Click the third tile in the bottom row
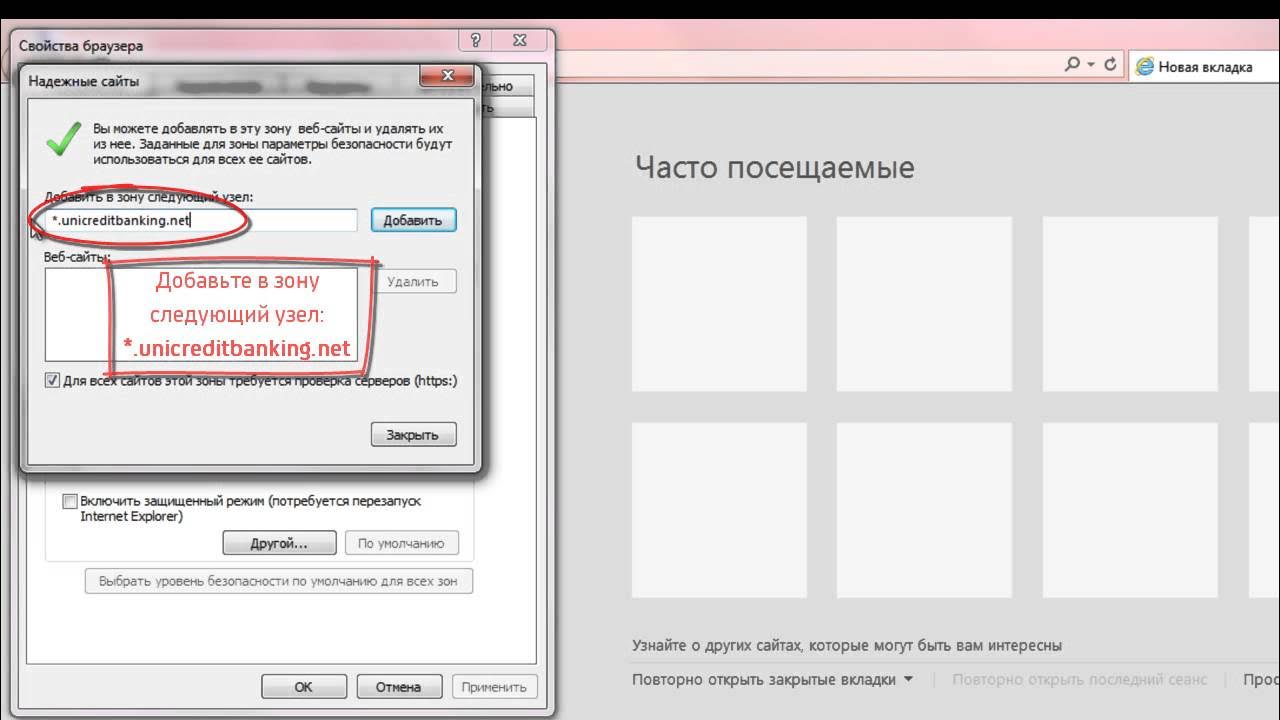This screenshot has width=1280, height=720. [x=1130, y=511]
